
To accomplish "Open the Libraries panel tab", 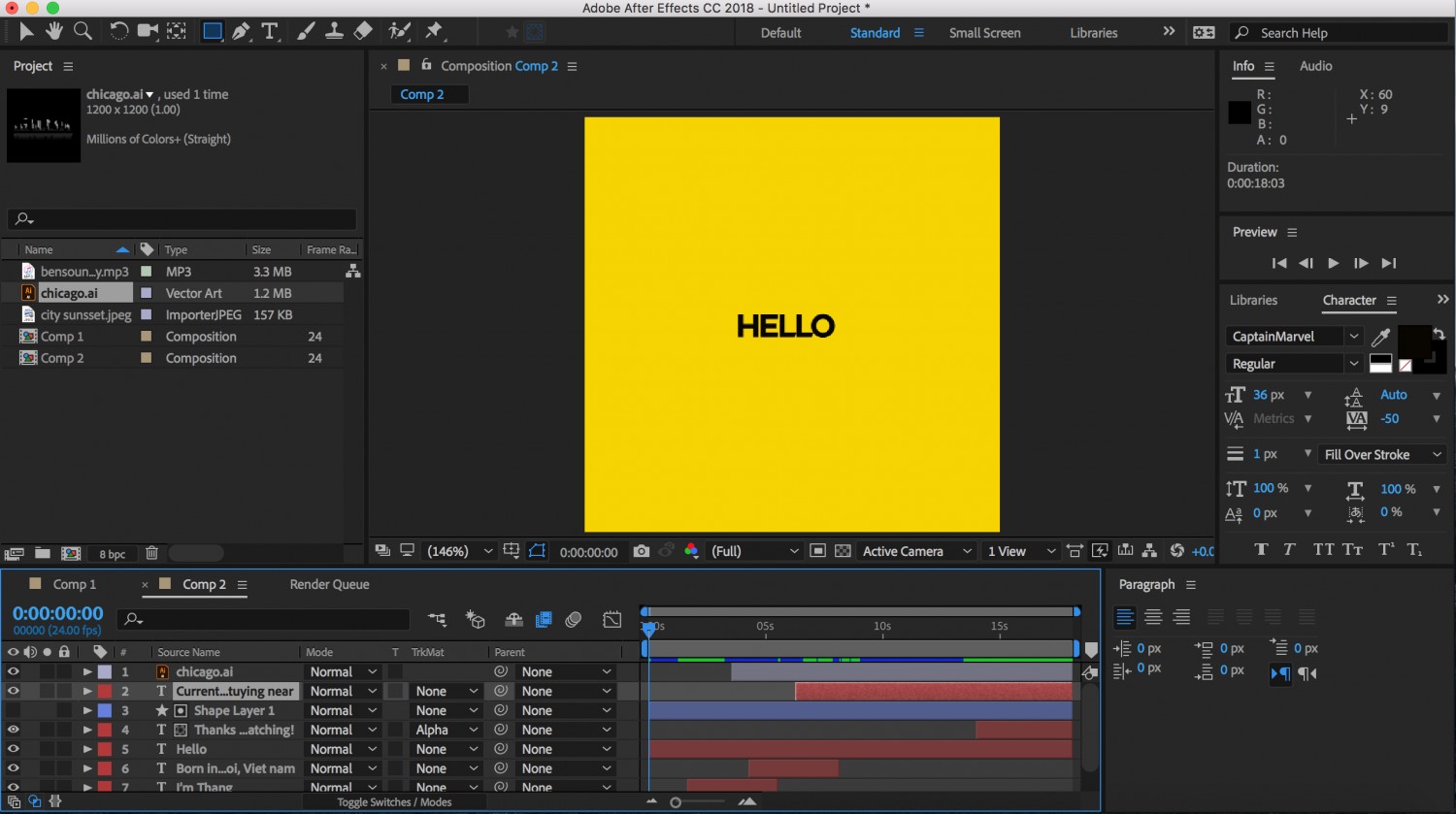I will 1253,300.
